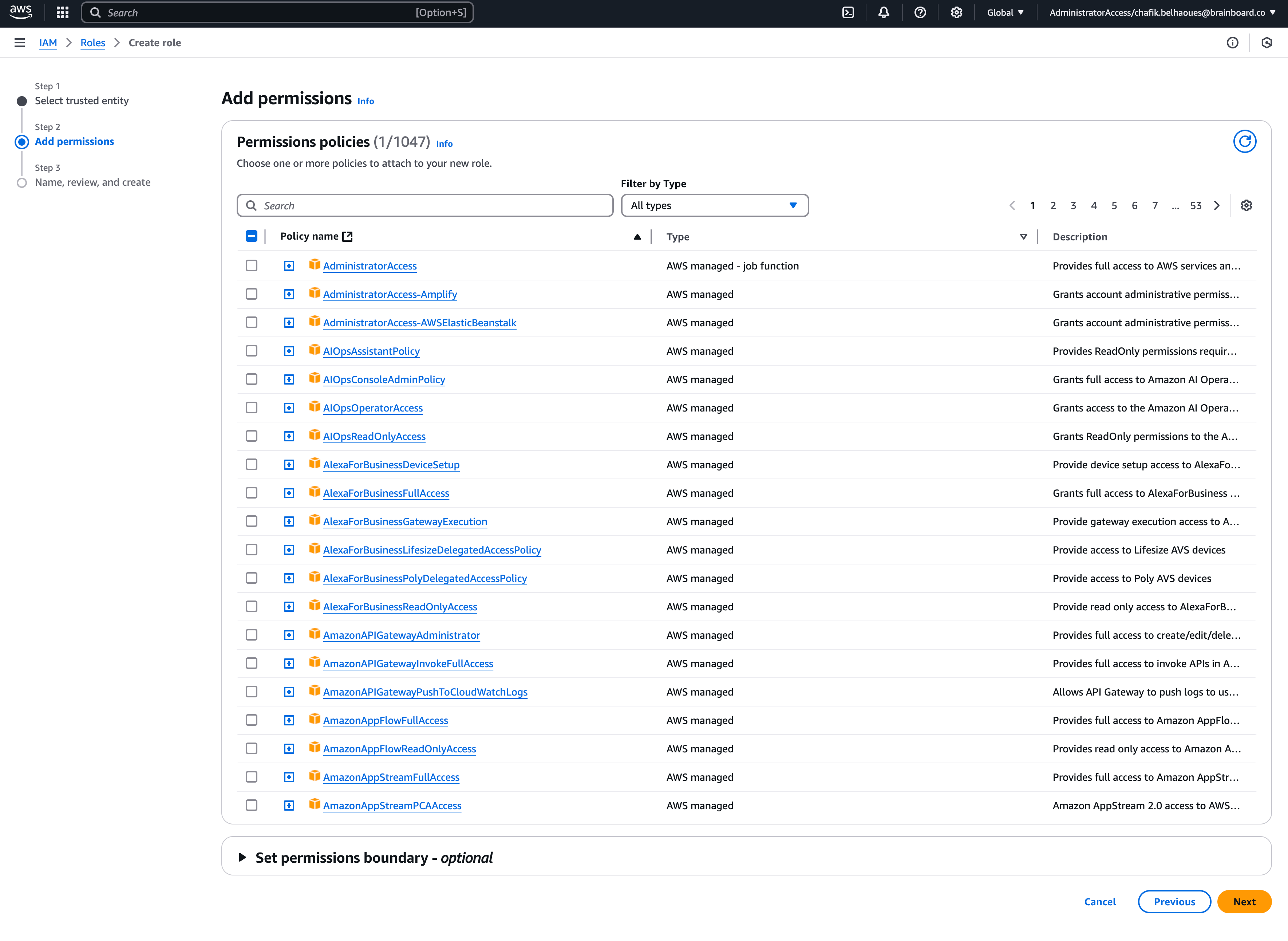The width and height of the screenshot is (1288, 941).
Task: Select the AmazonAPIGatewayAdministrator checkbox
Action: [x=251, y=635]
